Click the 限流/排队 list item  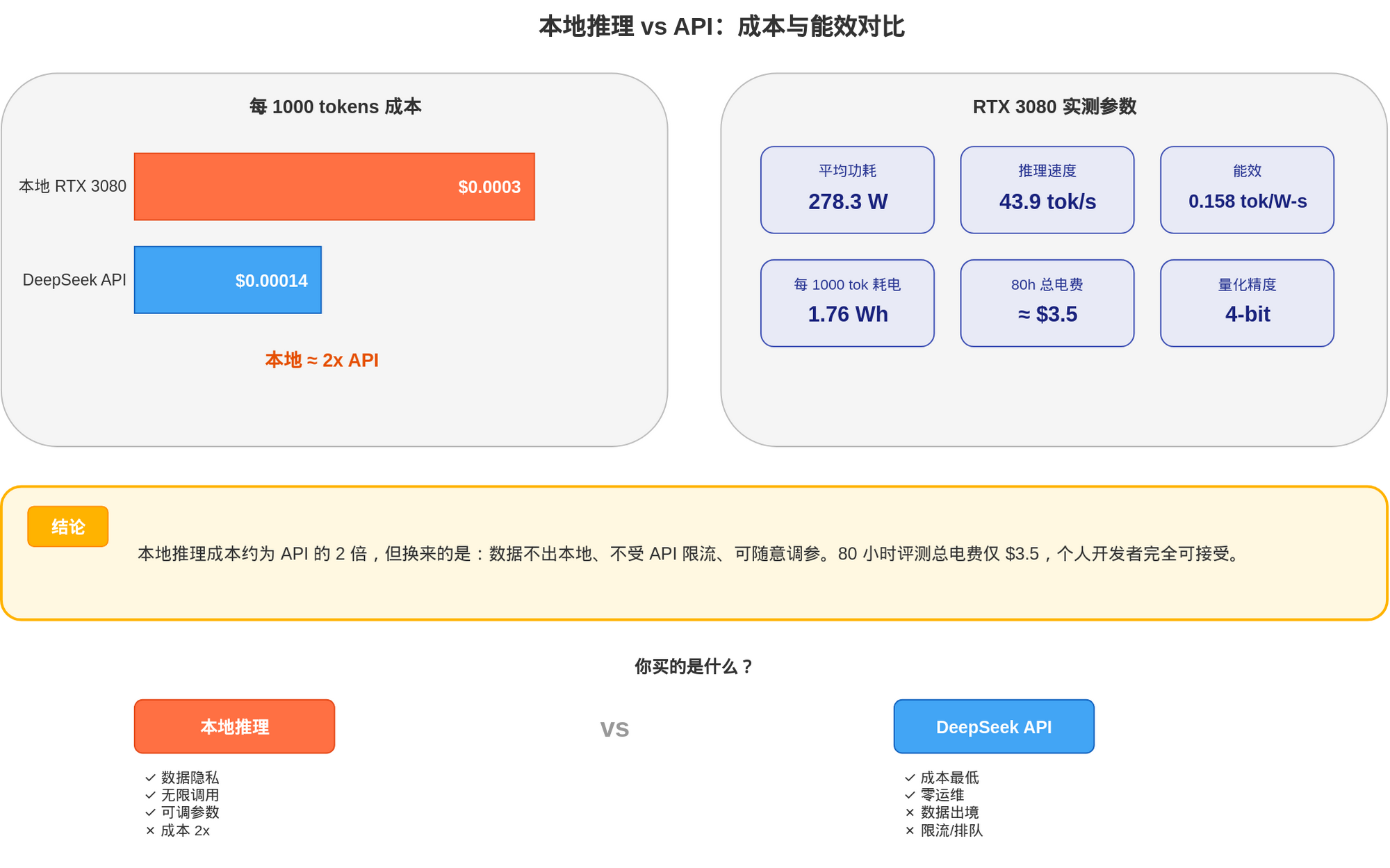[x=944, y=830]
